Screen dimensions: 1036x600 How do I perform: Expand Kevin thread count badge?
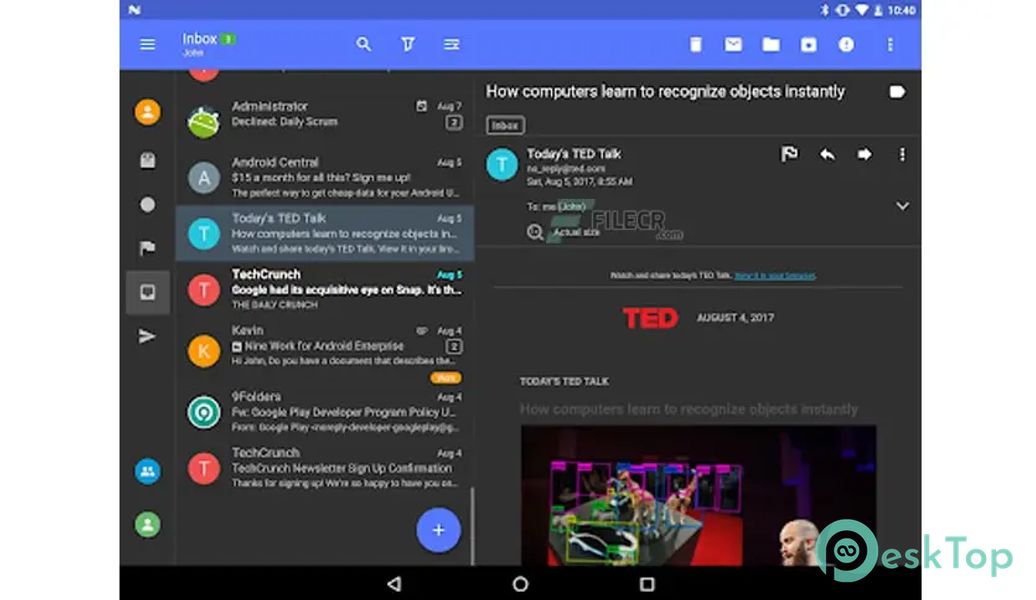click(453, 346)
